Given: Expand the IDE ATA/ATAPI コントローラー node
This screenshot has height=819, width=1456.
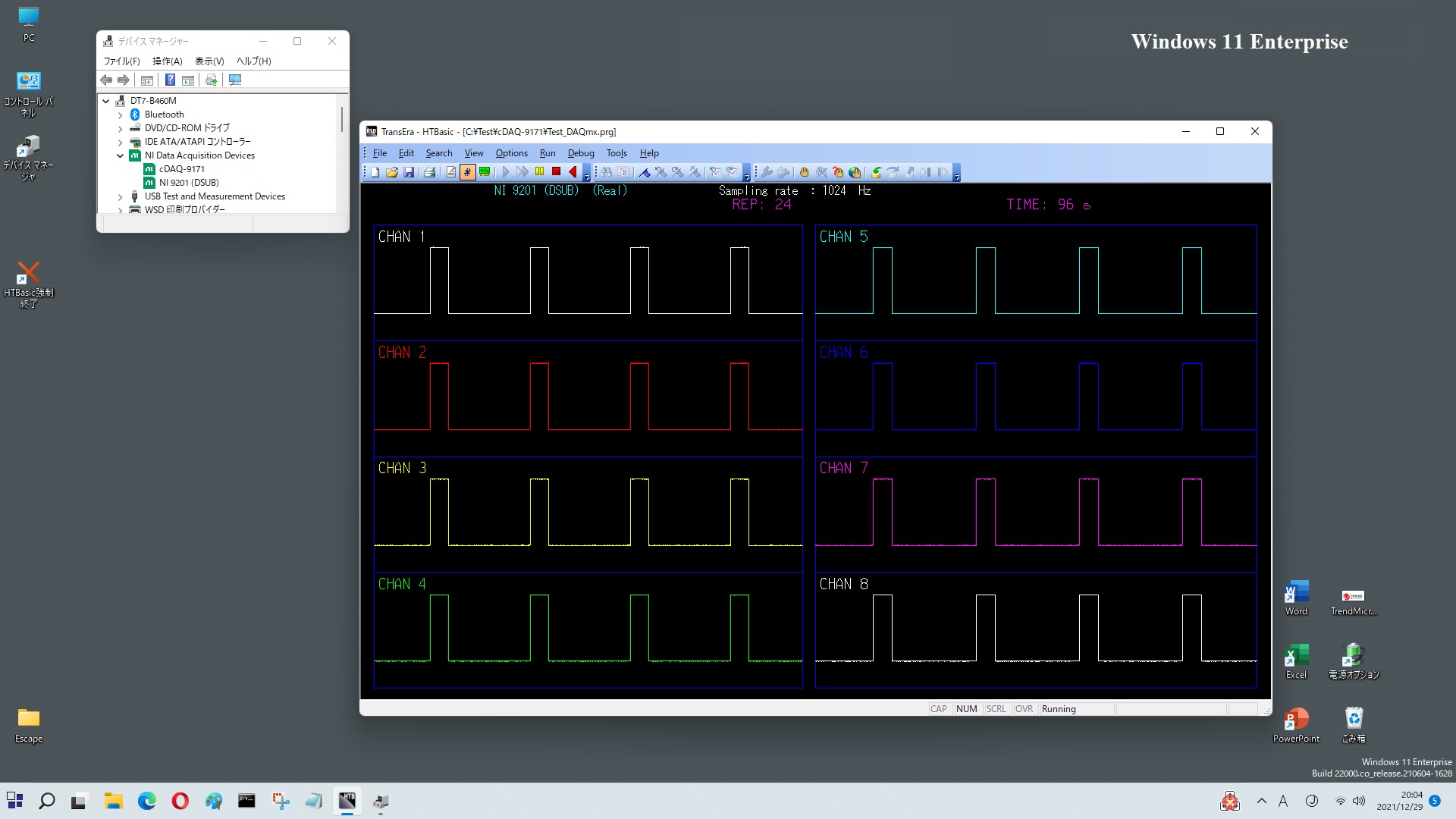Looking at the screenshot, I should tap(120, 142).
